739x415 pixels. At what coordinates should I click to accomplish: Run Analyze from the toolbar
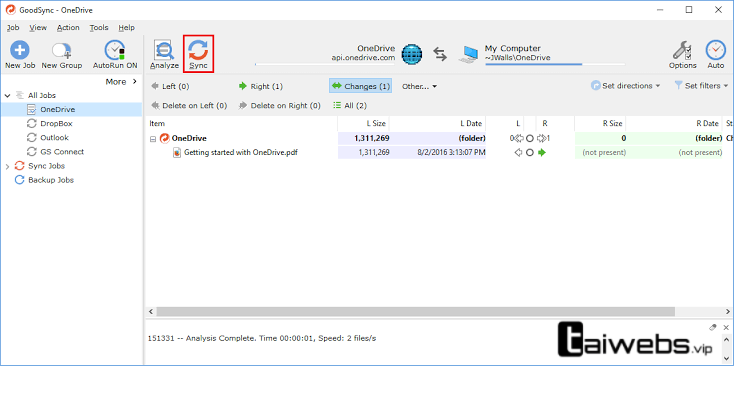pyautogui.click(x=164, y=55)
